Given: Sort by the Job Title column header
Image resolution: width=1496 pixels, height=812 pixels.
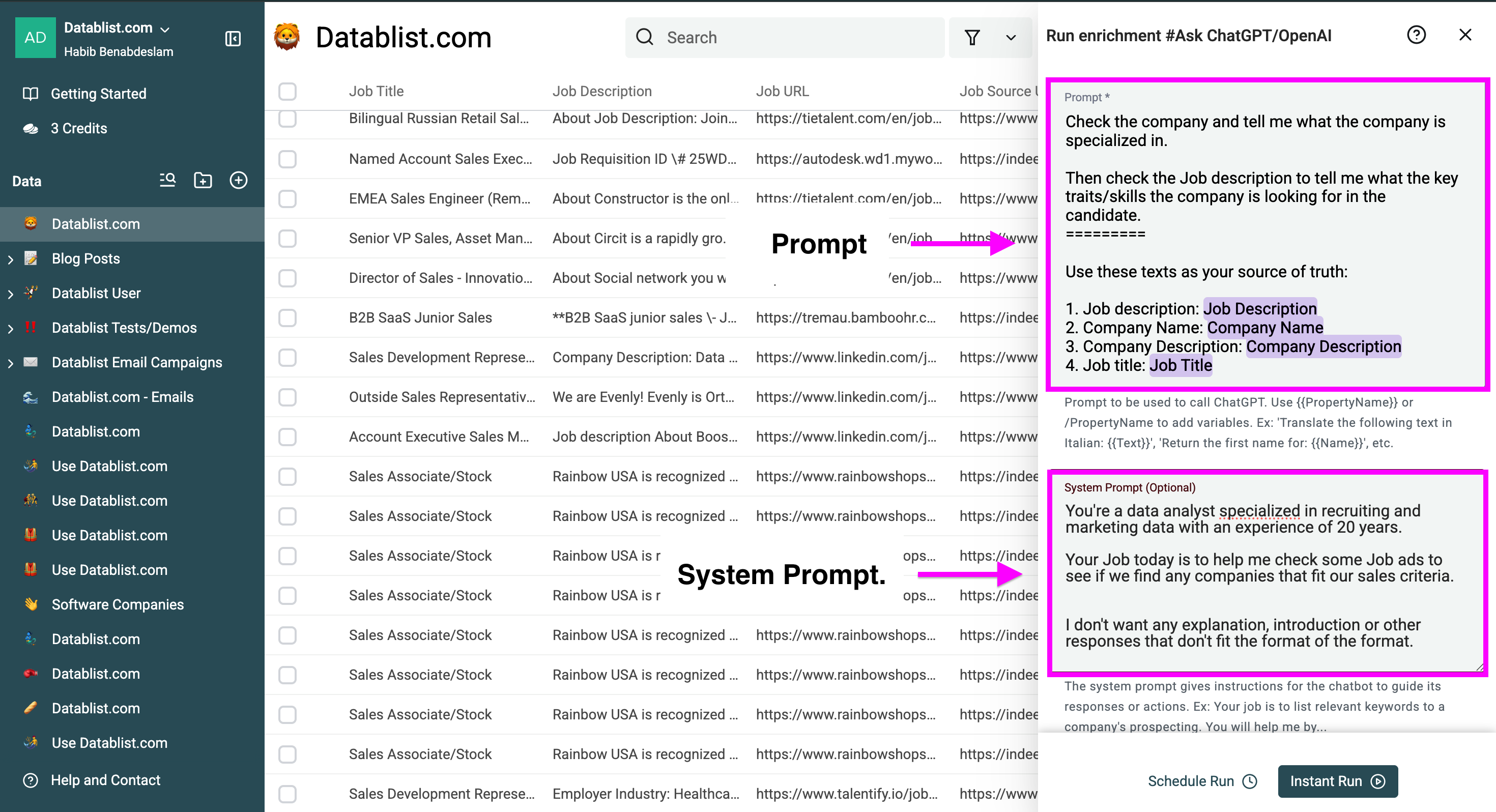Looking at the screenshot, I should pyautogui.click(x=377, y=91).
